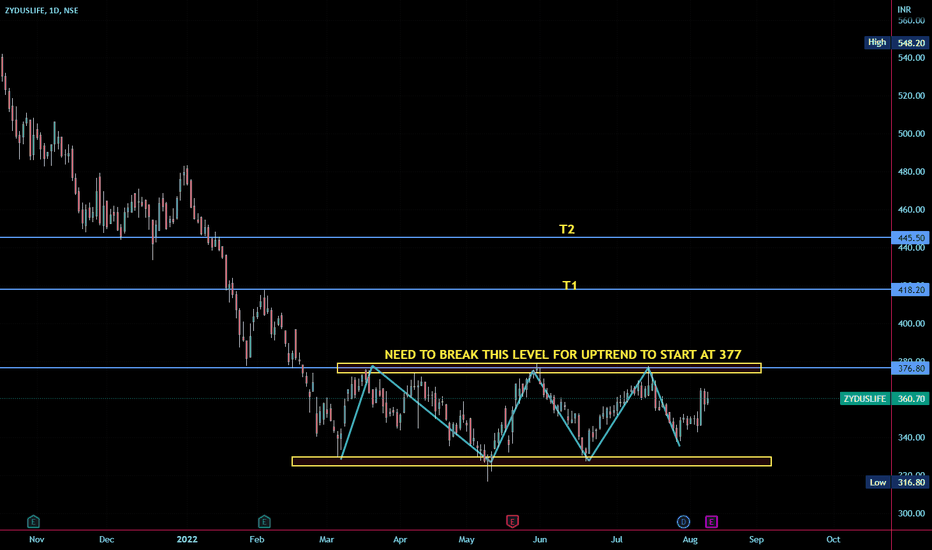Select the T1 text annotation
Image resolution: width=932 pixels, height=550 pixels.
click(569, 285)
